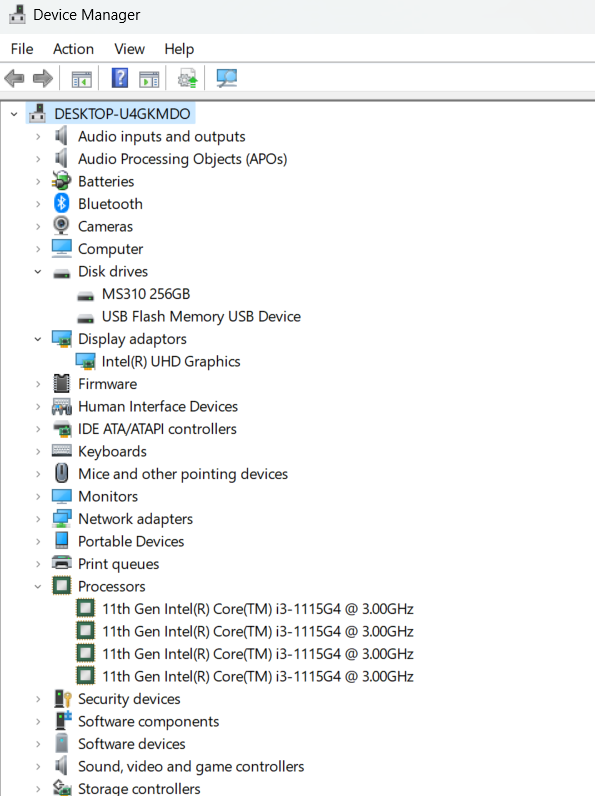
Task: Click Show/Hide Console Tree toolbar icon
Action: [x=82, y=79]
